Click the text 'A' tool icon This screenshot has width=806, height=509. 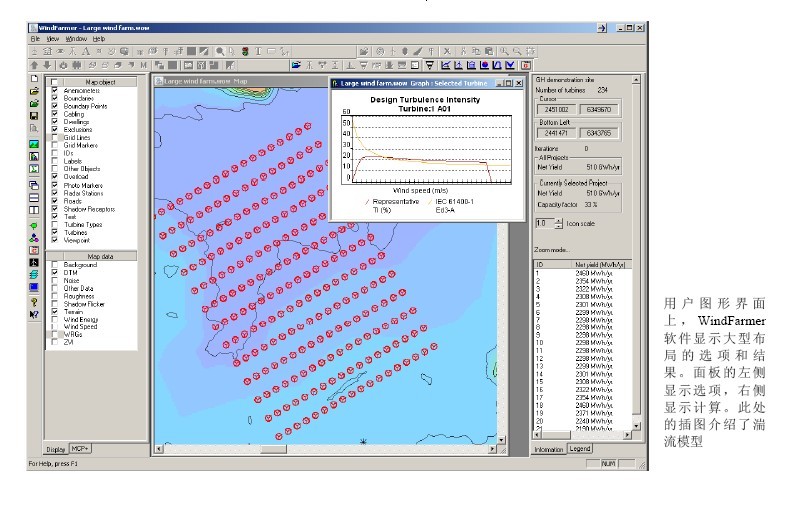(85, 51)
